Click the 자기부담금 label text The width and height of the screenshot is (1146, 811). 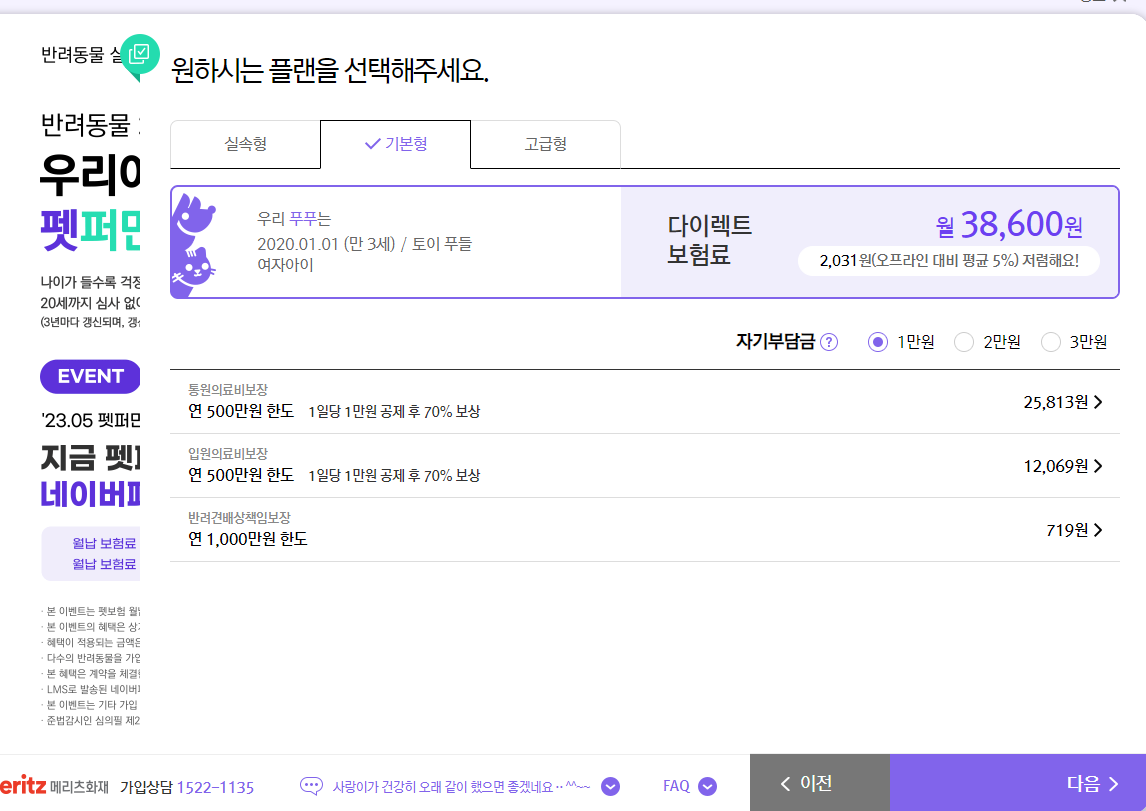(x=775, y=342)
